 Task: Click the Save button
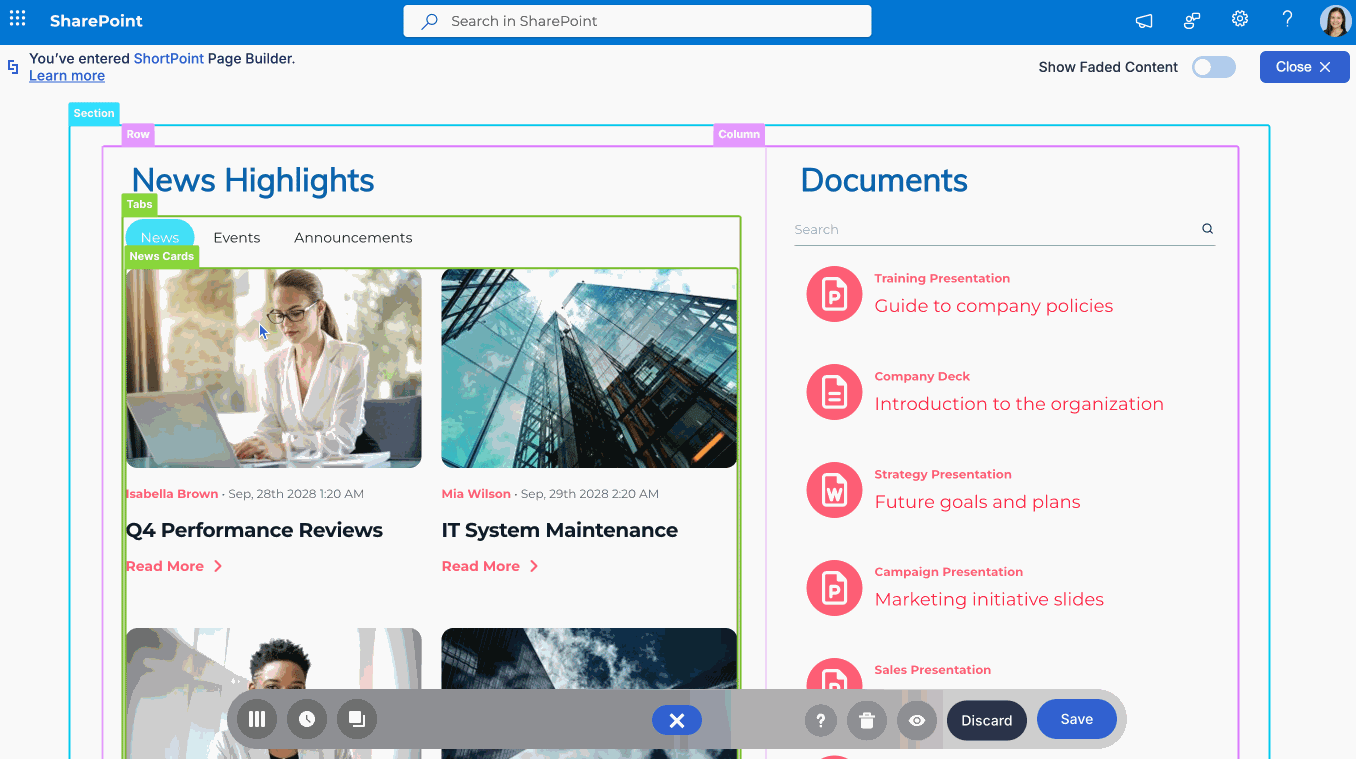(1077, 719)
